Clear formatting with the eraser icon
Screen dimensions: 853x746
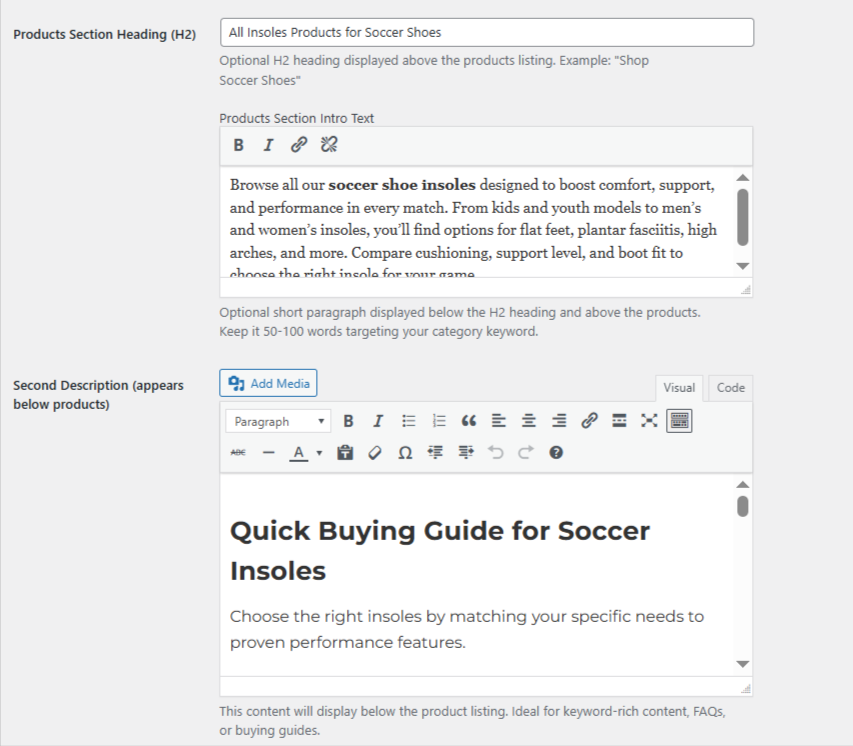376,452
